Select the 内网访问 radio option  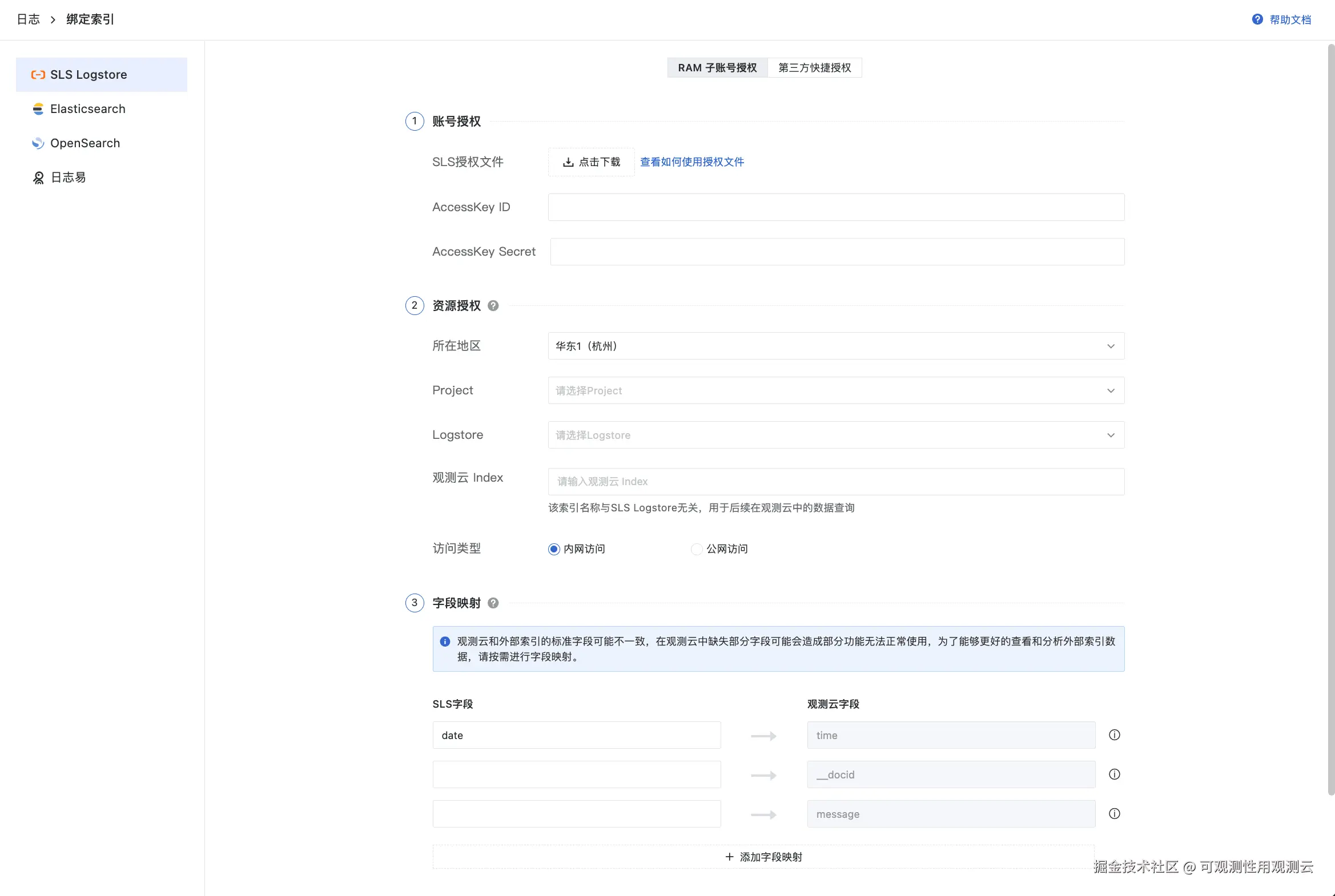pyautogui.click(x=553, y=549)
